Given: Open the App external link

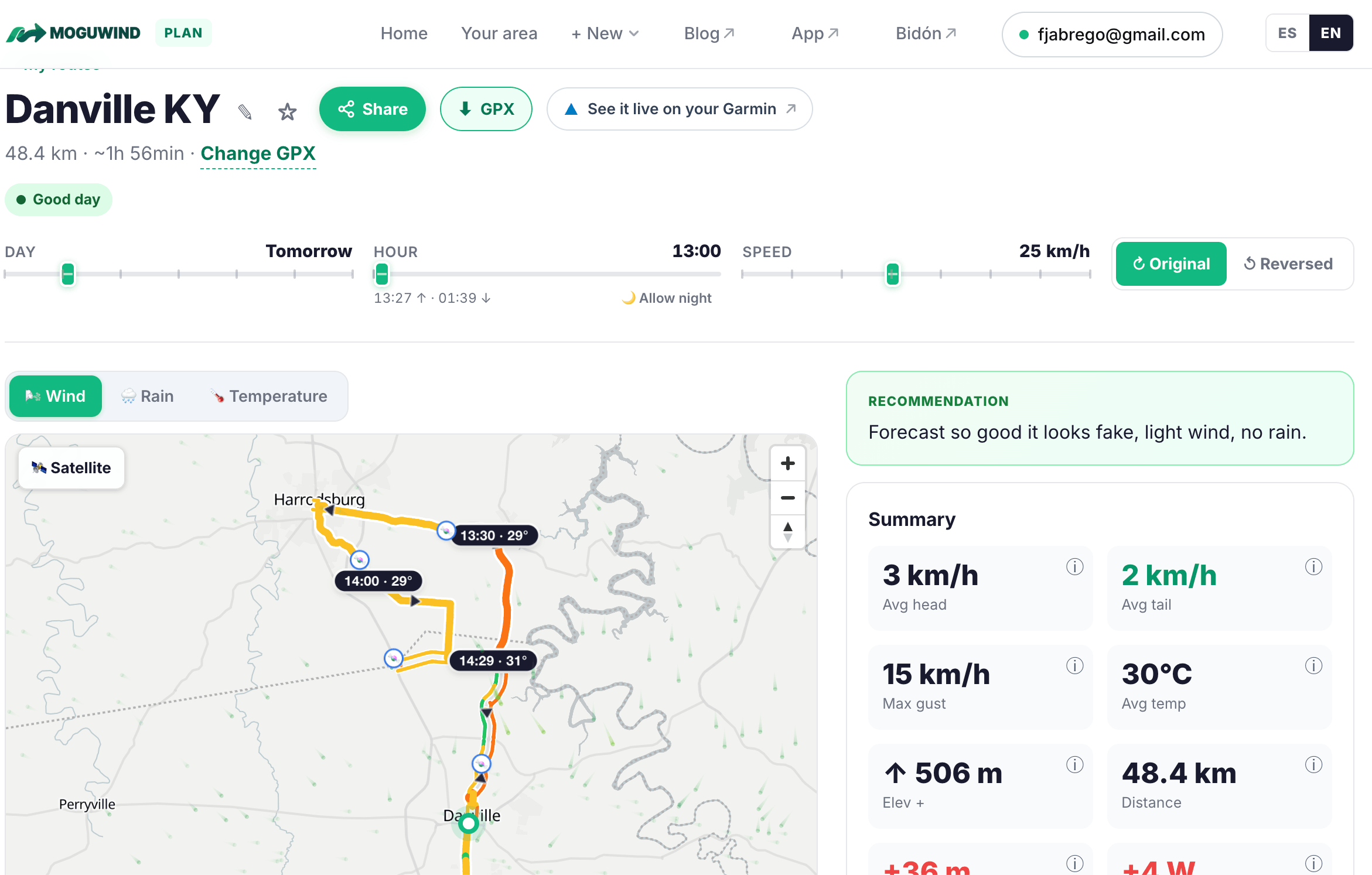Looking at the screenshot, I should (x=815, y=33).
